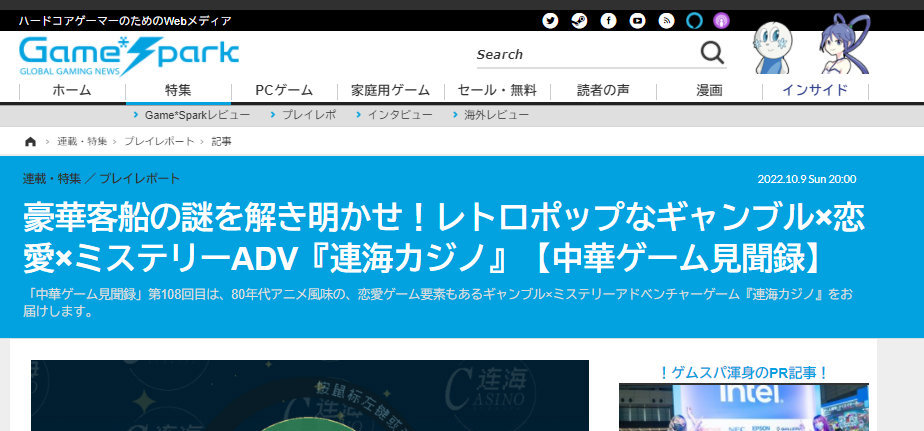The height and width of the screenshot is (431, 924).
Task: Open the セール・無料 menu tab
Action: (497, 91)
